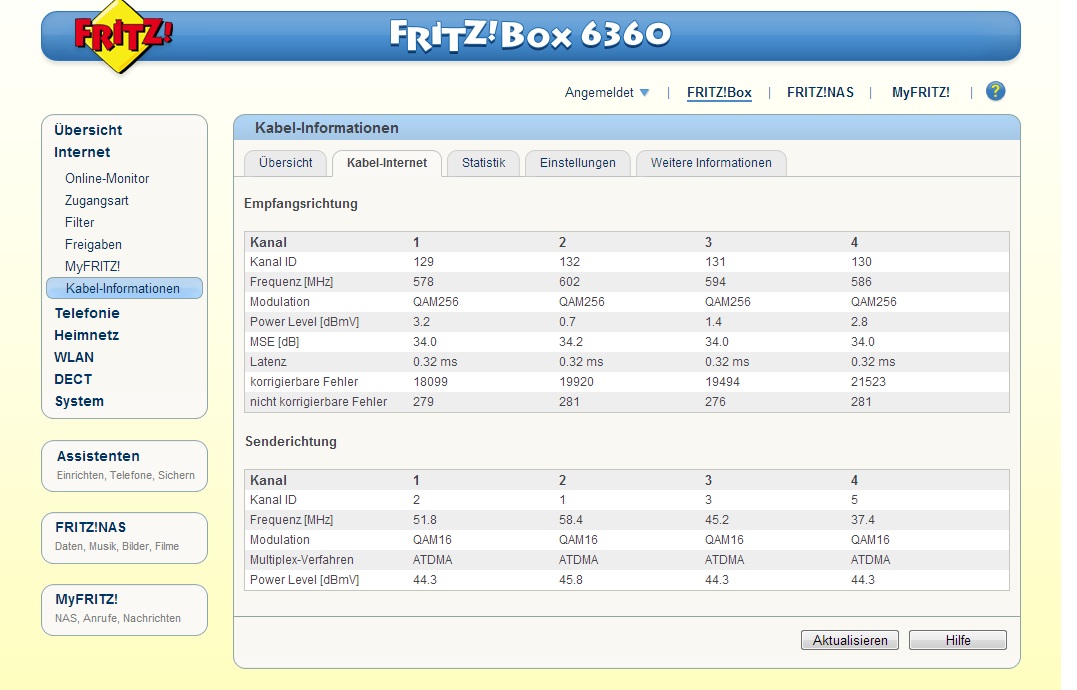Go to the System menu section

click(x=79, y=401)
